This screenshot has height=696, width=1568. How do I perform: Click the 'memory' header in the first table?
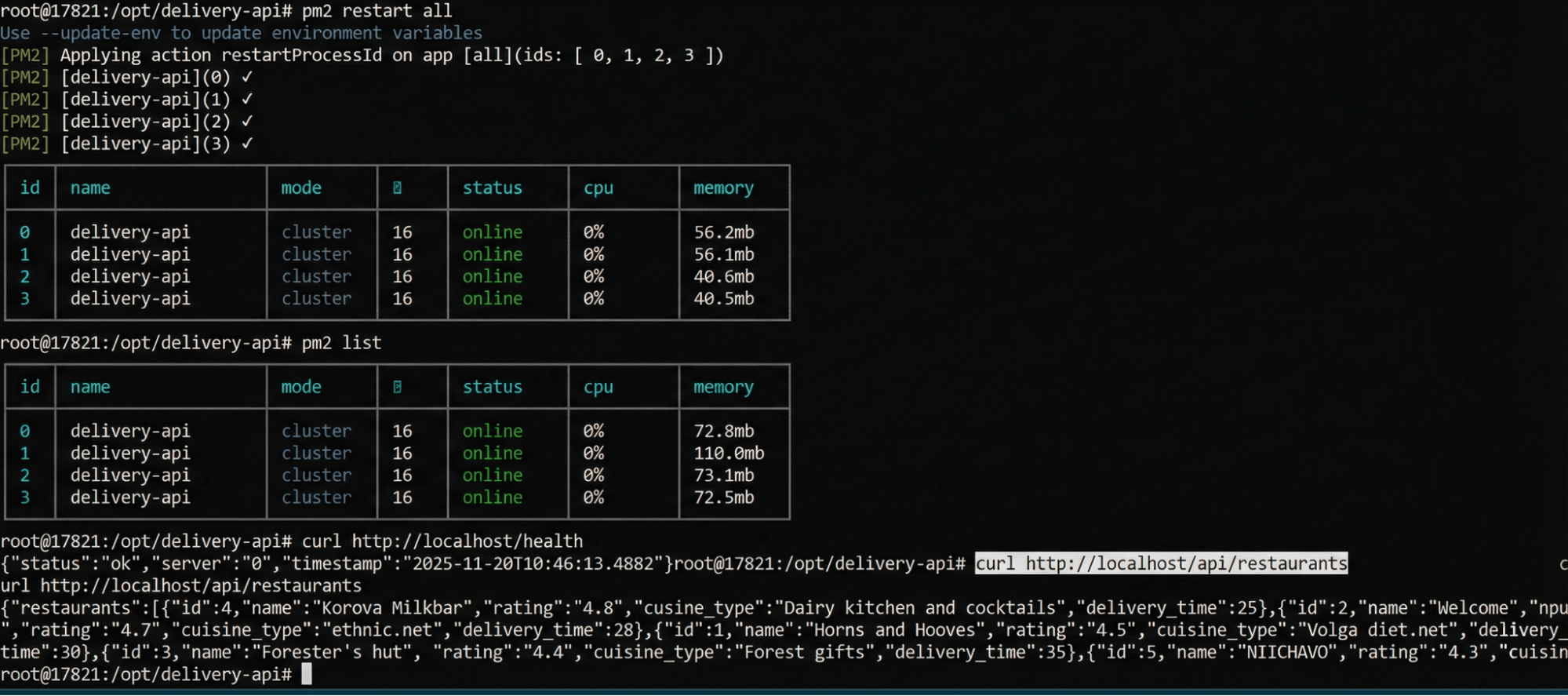[723, 188]
